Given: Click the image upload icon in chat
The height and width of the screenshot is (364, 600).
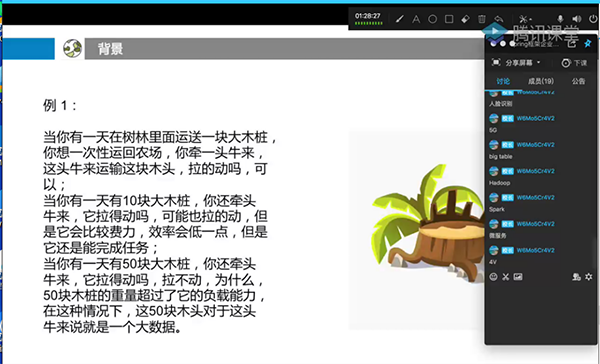Looking at the screenshot, I should (518, 277).
